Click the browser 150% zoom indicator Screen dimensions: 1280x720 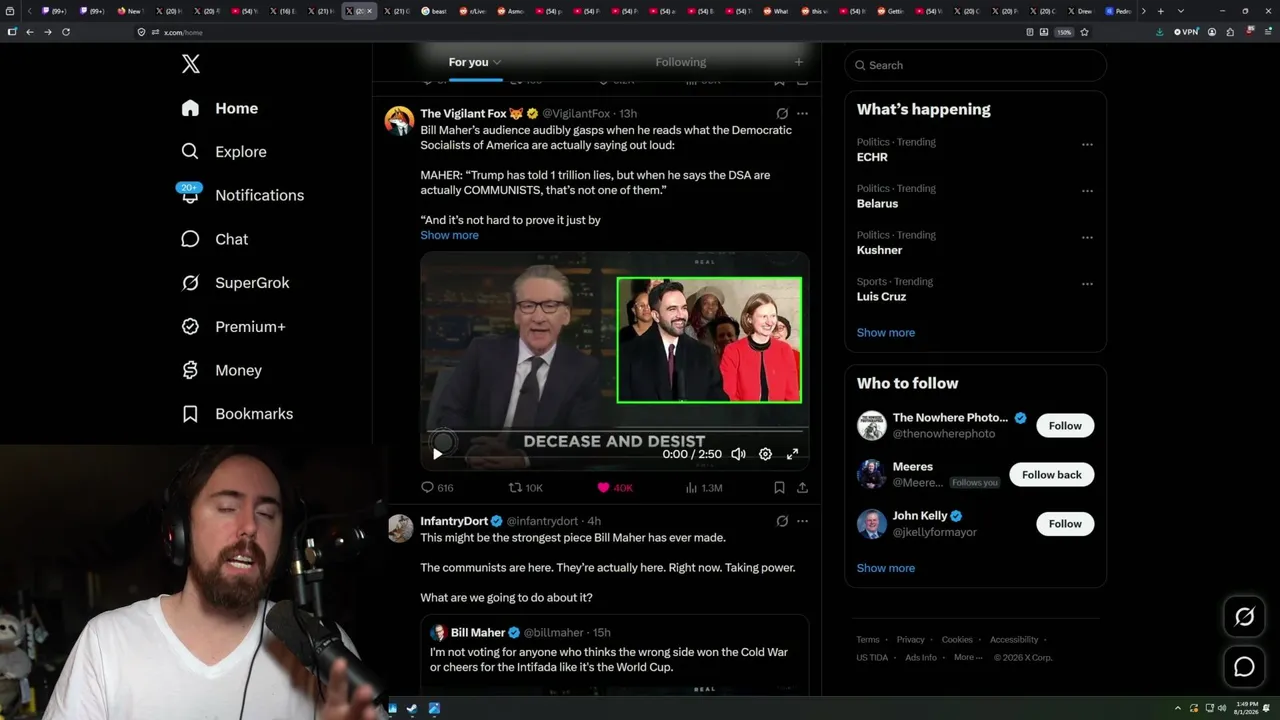pos(1064,32)
